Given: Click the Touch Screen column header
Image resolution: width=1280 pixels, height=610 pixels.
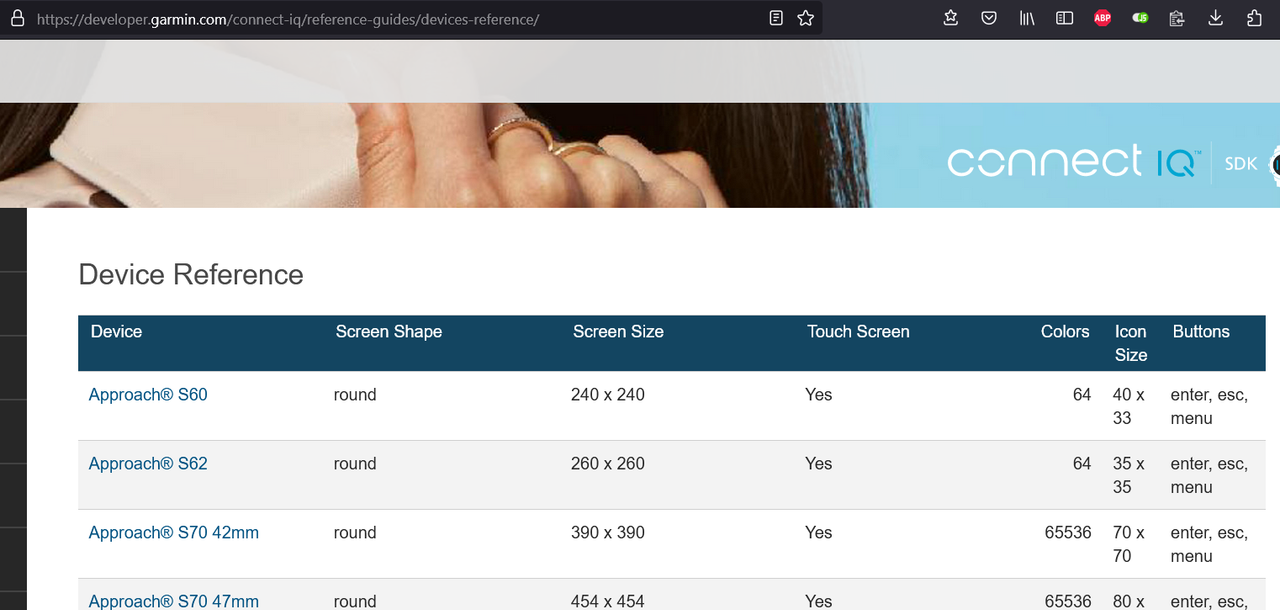Looking at the screenshot, I should coord(858,332).
